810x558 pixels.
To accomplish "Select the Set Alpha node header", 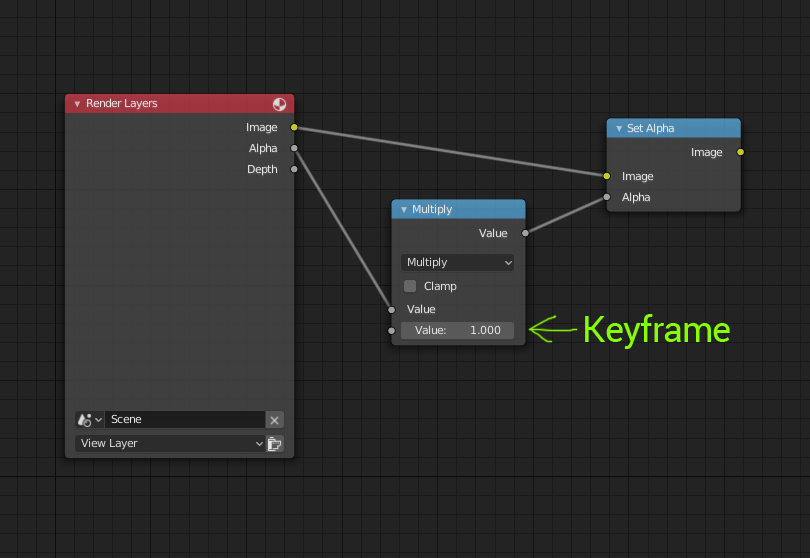I will tap(673, 128).
